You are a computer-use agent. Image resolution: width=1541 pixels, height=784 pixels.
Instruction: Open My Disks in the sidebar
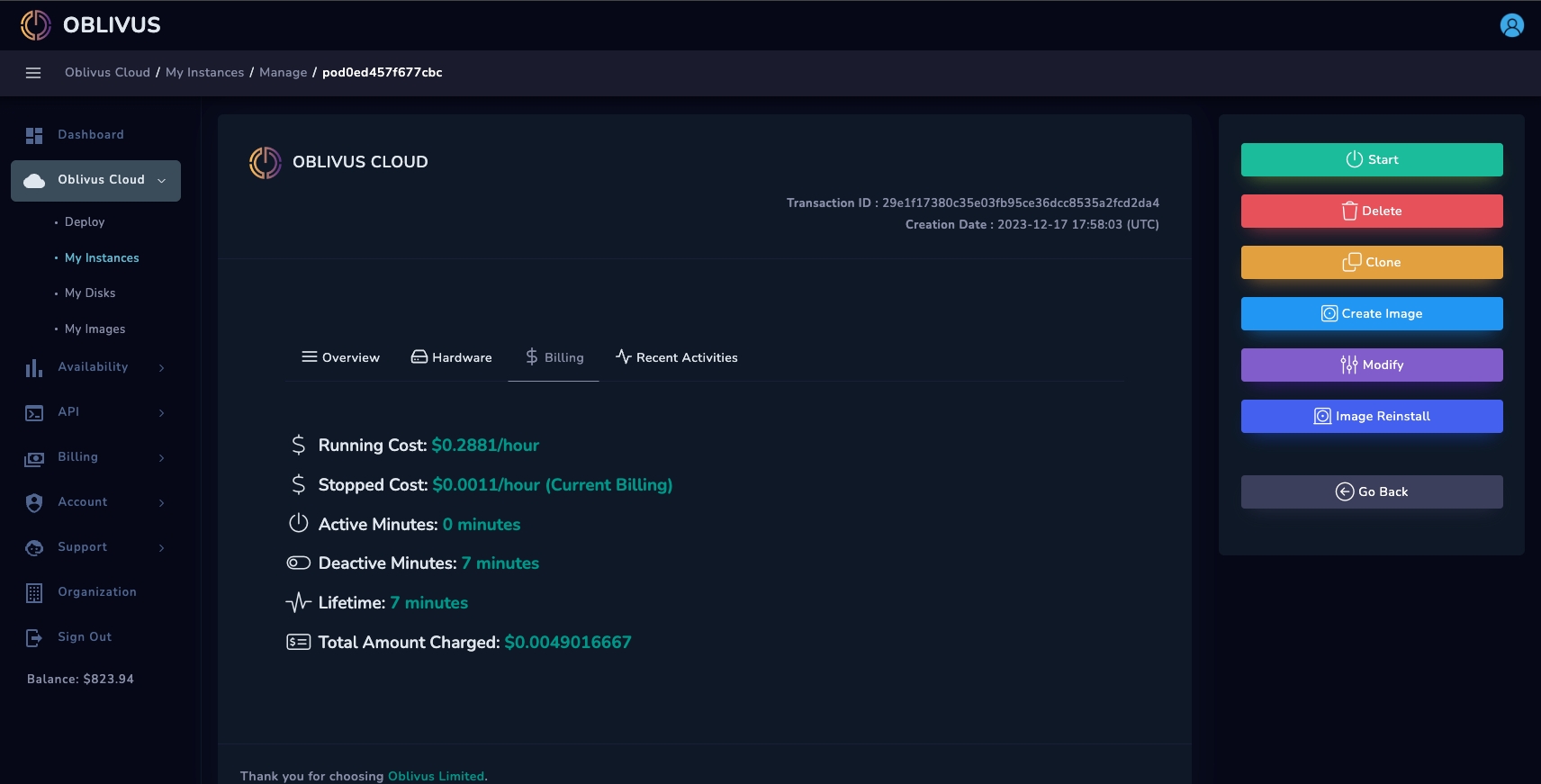[90, 293]
